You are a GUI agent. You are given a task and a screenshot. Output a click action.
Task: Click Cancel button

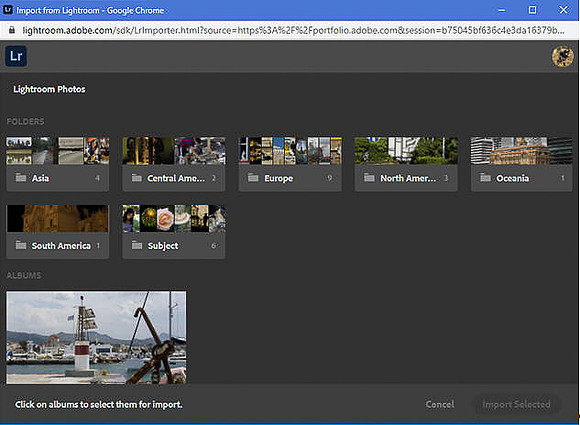(440, 404)
